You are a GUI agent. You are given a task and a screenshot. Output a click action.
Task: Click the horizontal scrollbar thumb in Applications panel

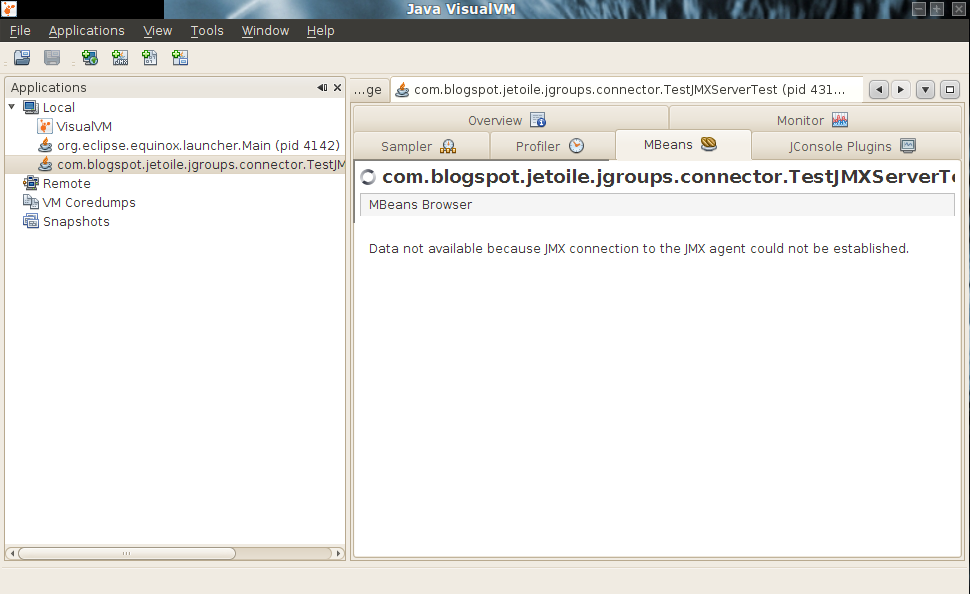[x=127, y=553]
